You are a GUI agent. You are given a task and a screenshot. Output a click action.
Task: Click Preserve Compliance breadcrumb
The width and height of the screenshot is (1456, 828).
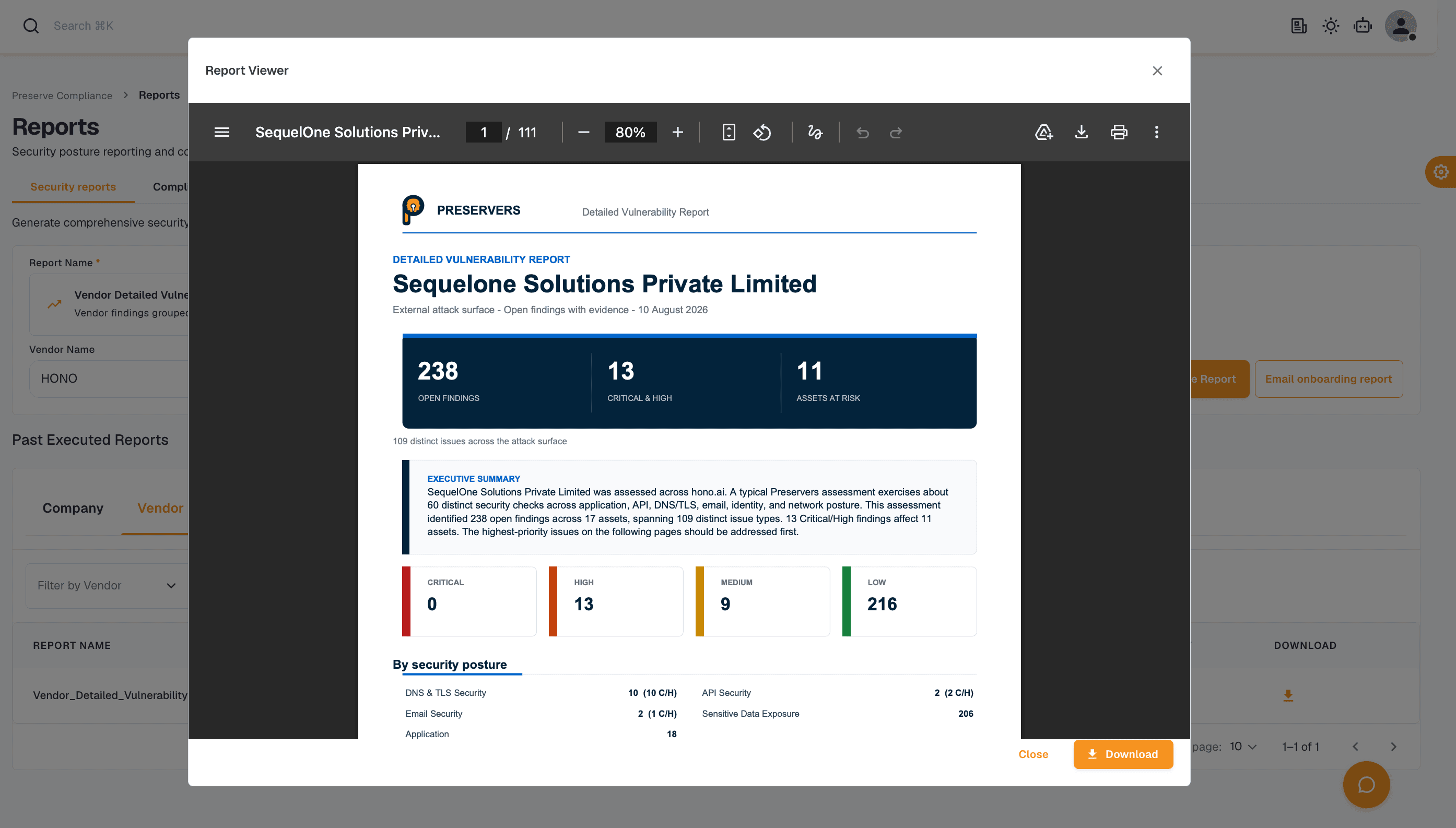click(x=62, y=96)
